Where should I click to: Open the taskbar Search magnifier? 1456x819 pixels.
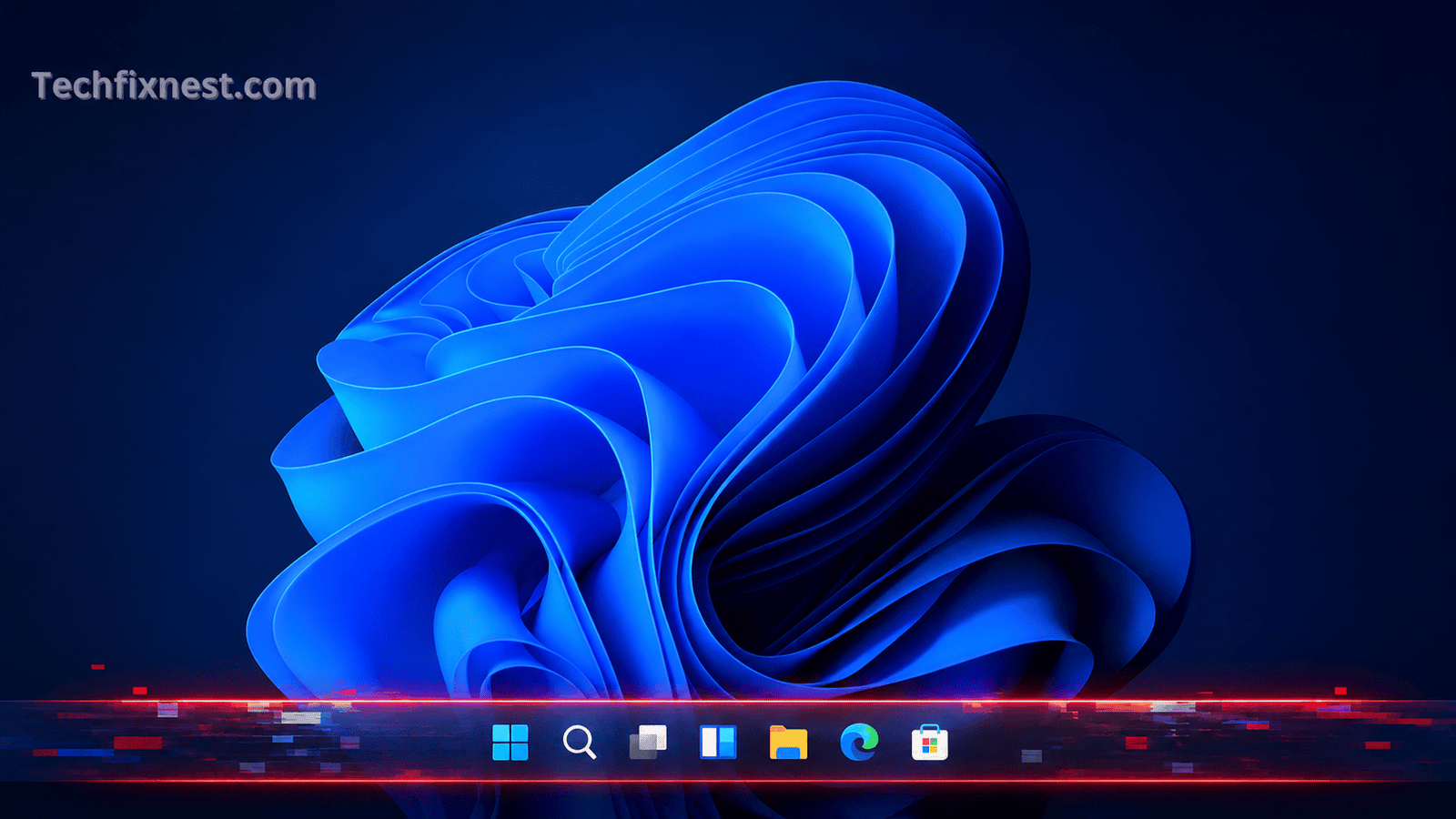[580, 743]
